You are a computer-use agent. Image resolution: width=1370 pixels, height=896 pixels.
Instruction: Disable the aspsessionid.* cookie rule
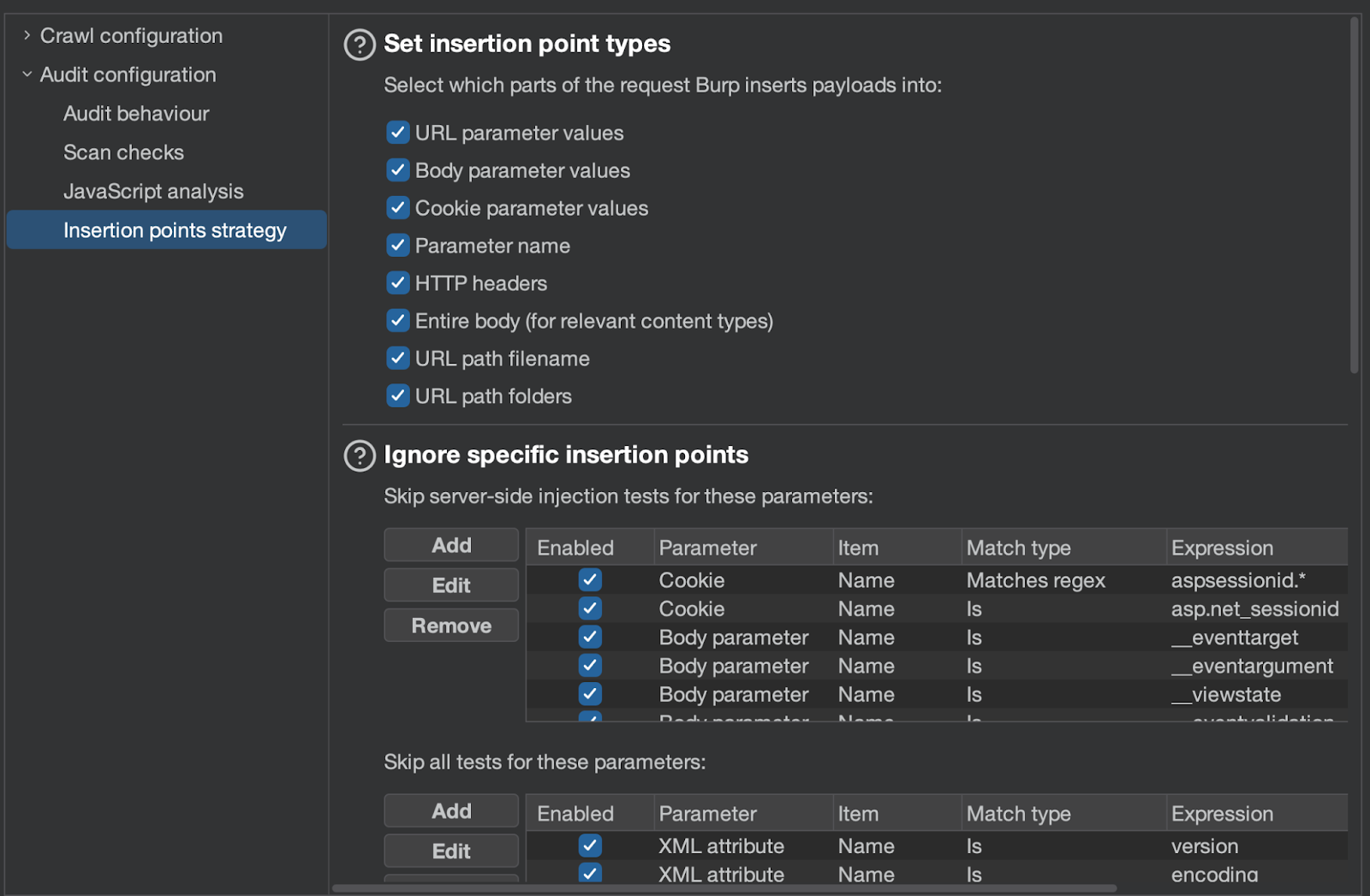pyautogui.click(x=590, y=580)
